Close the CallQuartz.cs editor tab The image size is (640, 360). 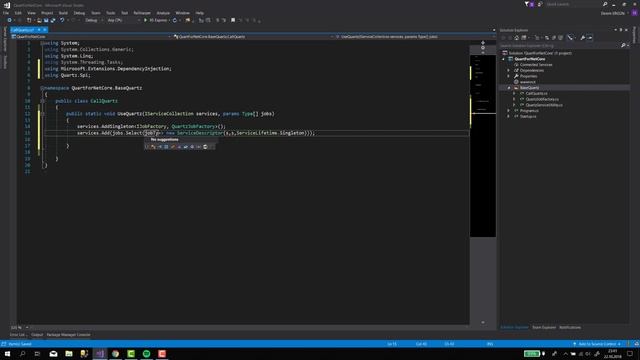point(44,30)
